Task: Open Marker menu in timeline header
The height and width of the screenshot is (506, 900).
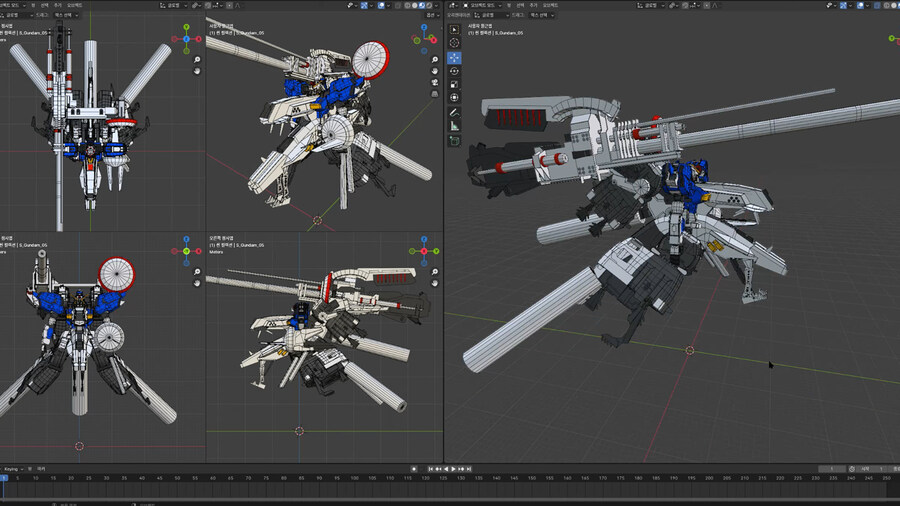Action: click(x=41, y=469)
